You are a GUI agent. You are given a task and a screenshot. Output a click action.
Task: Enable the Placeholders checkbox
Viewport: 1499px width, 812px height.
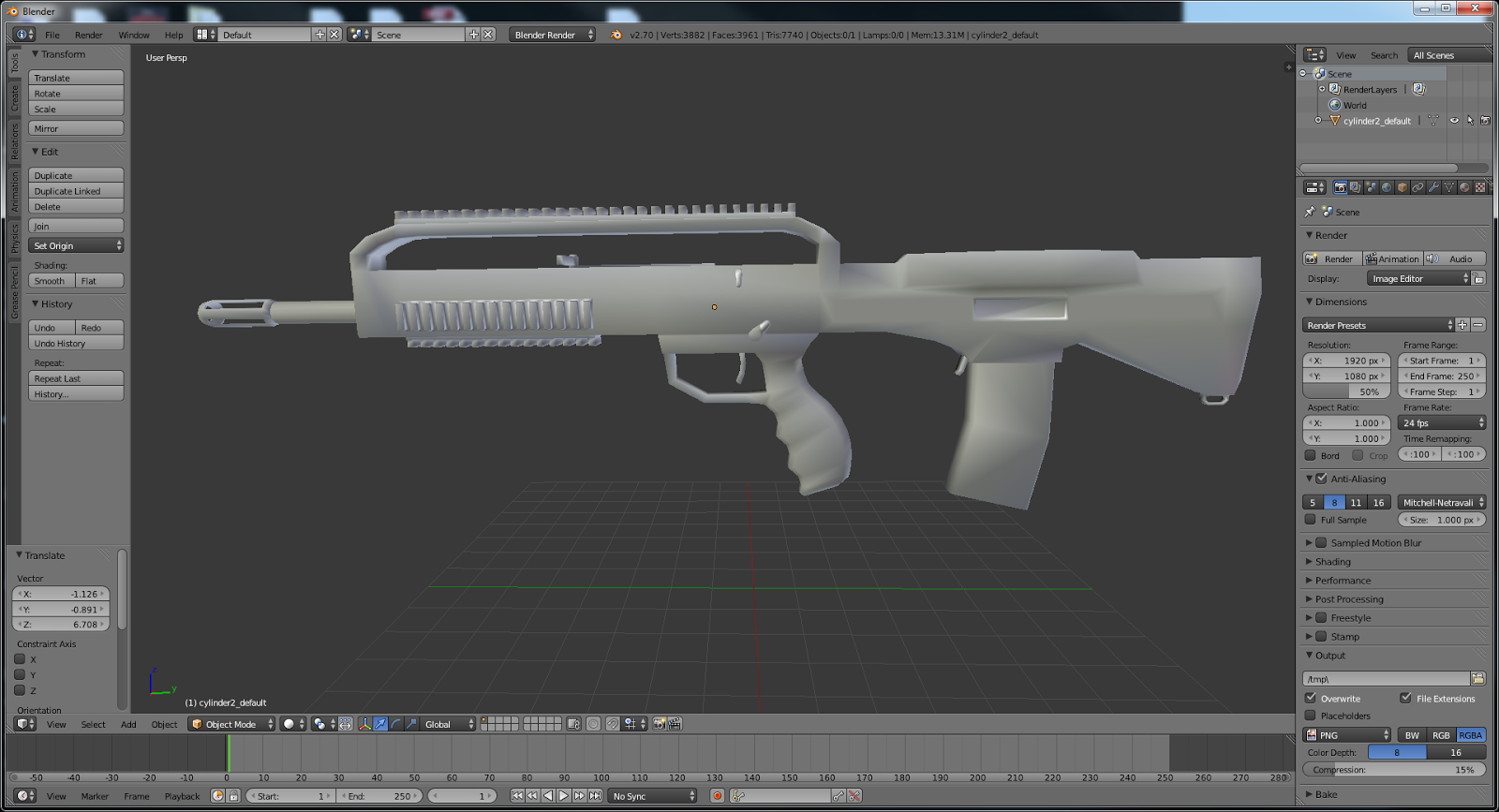coord(1311,716)
